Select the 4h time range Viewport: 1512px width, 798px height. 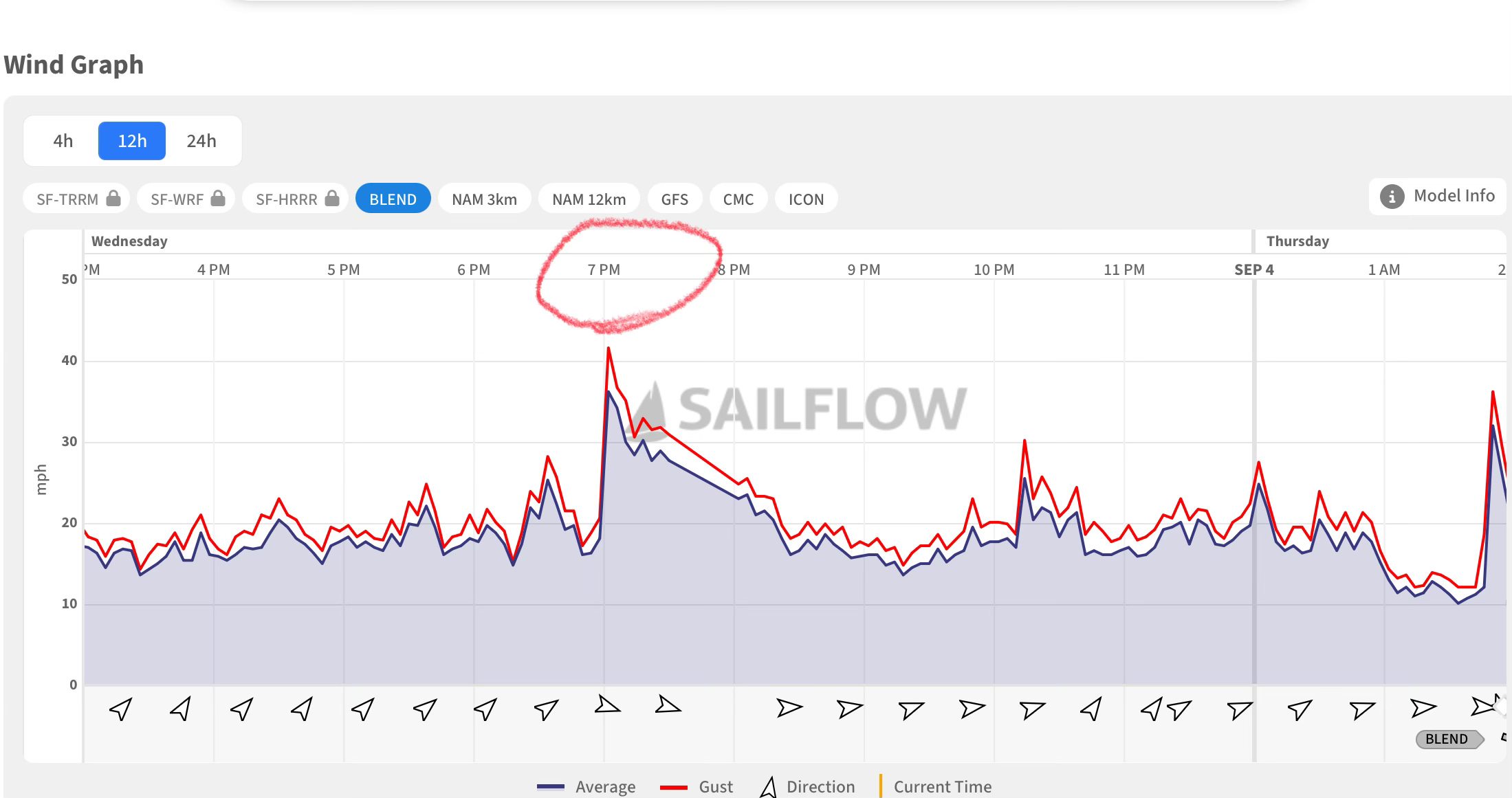pyautogui.click(x=63, y=141)
